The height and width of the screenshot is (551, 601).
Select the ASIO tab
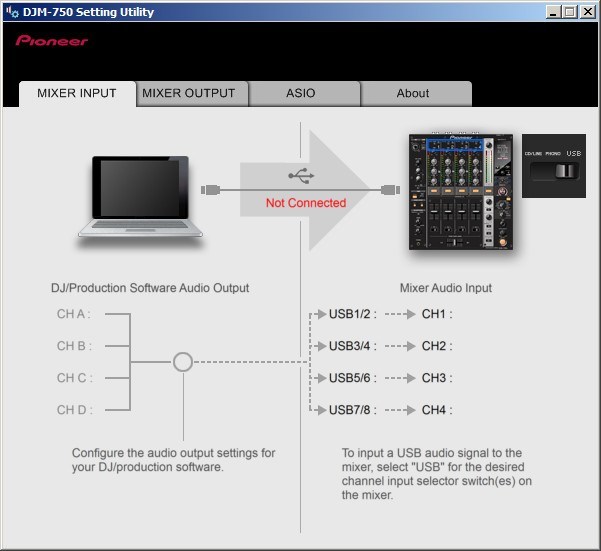(x=304, y=93)
